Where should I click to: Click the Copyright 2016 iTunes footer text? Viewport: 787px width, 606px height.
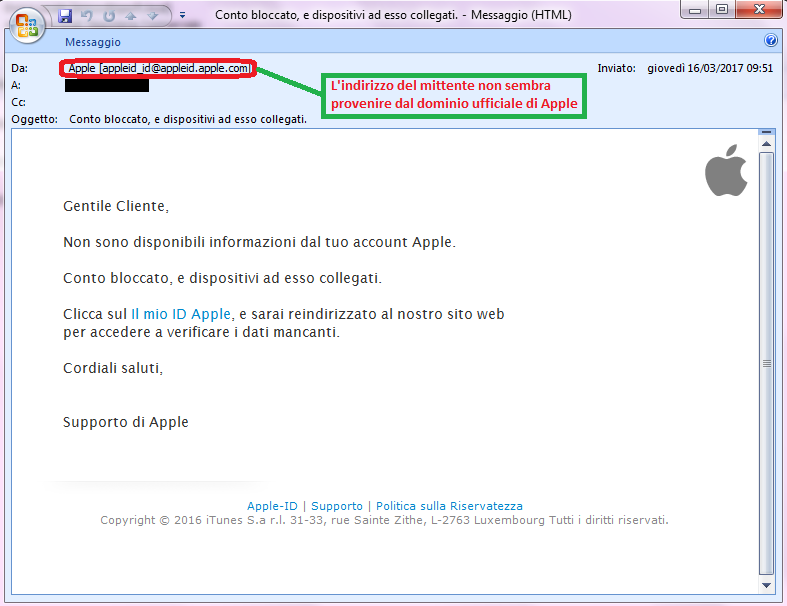pos(384,520)
